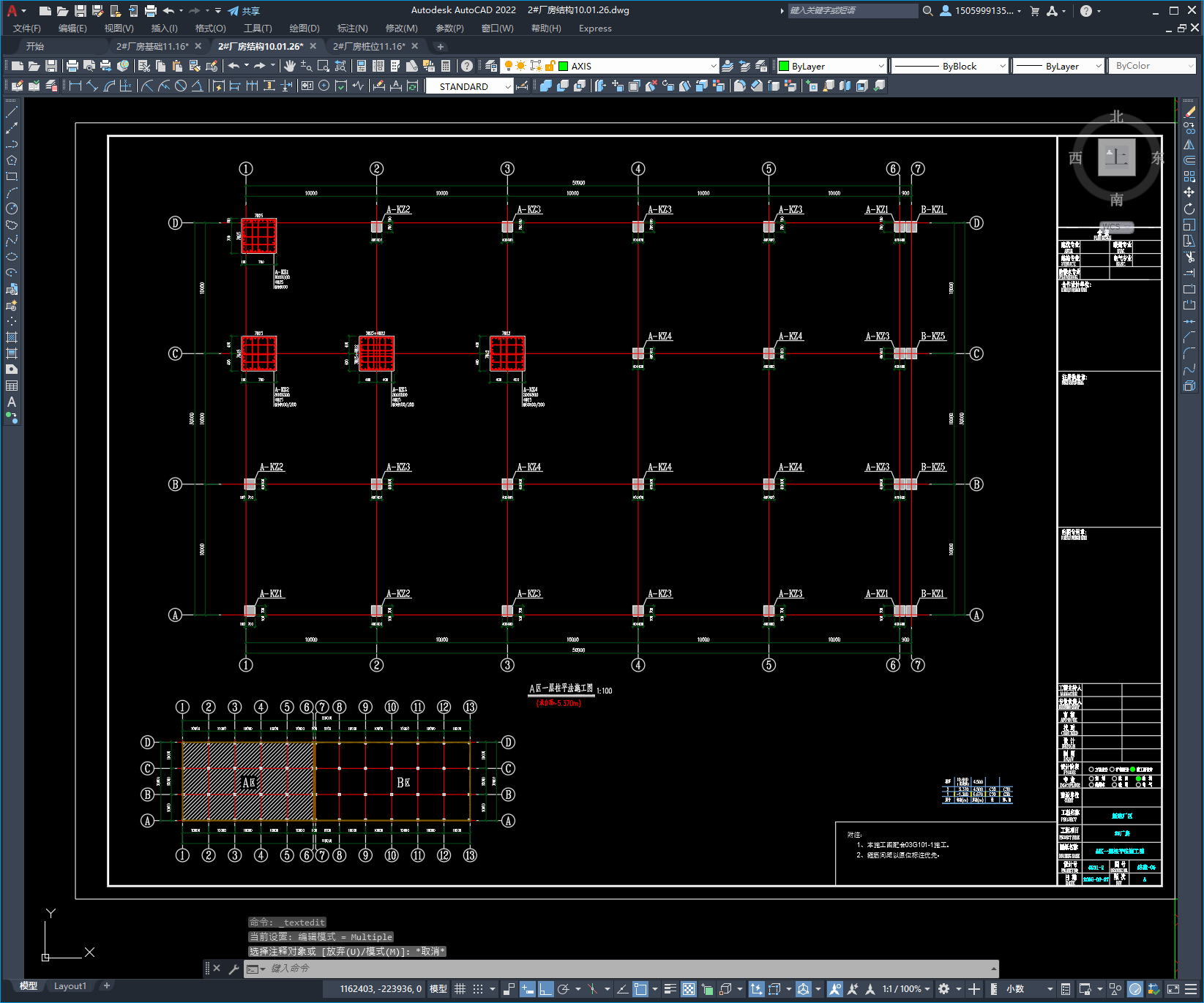Screen dimensions: 1204x1003
Task: Open the 标注(N) menu
Action: point(352,29)
